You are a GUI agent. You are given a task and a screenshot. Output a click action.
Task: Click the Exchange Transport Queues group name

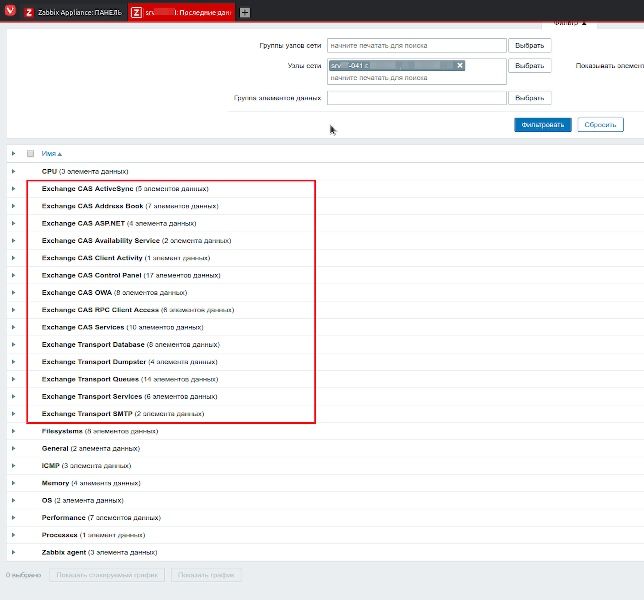point(90,379)
